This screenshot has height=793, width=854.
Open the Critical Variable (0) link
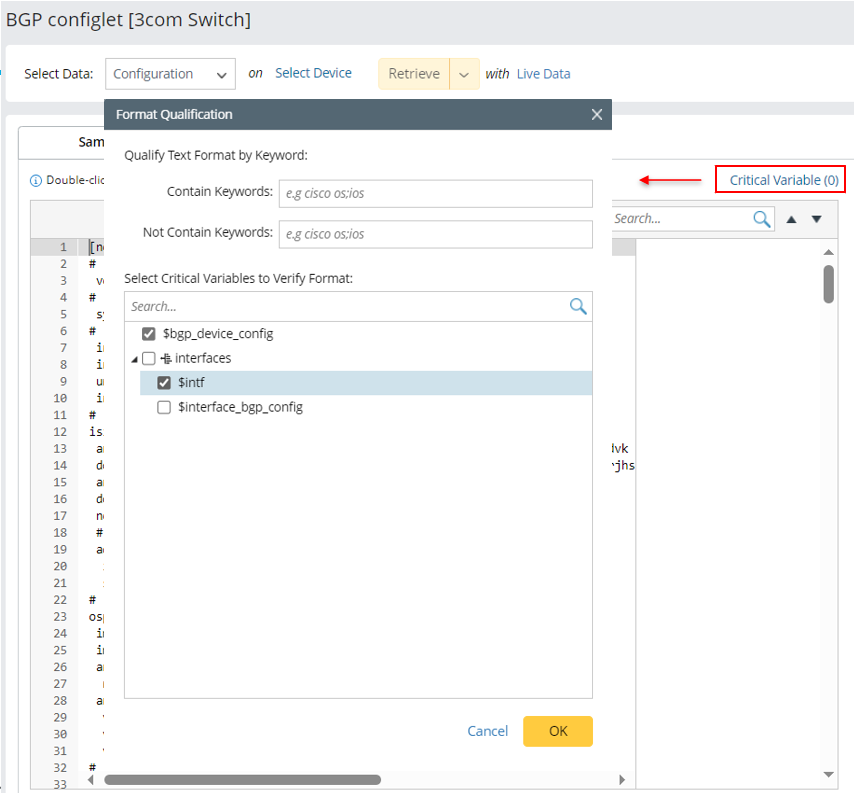pyautogui.click(x=783, y=180)
